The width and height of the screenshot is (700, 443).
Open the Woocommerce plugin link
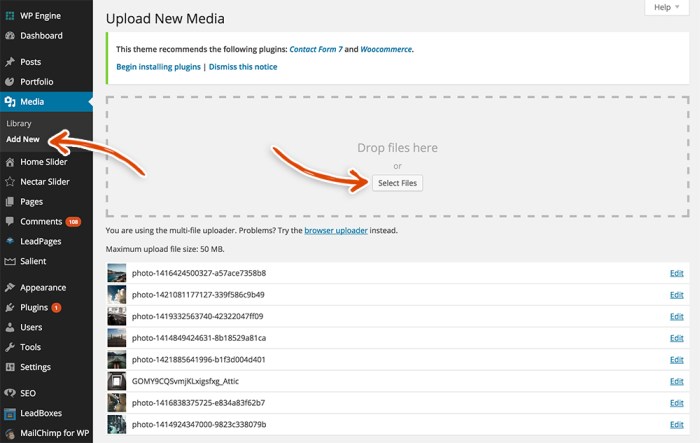(x=386, y=50)
